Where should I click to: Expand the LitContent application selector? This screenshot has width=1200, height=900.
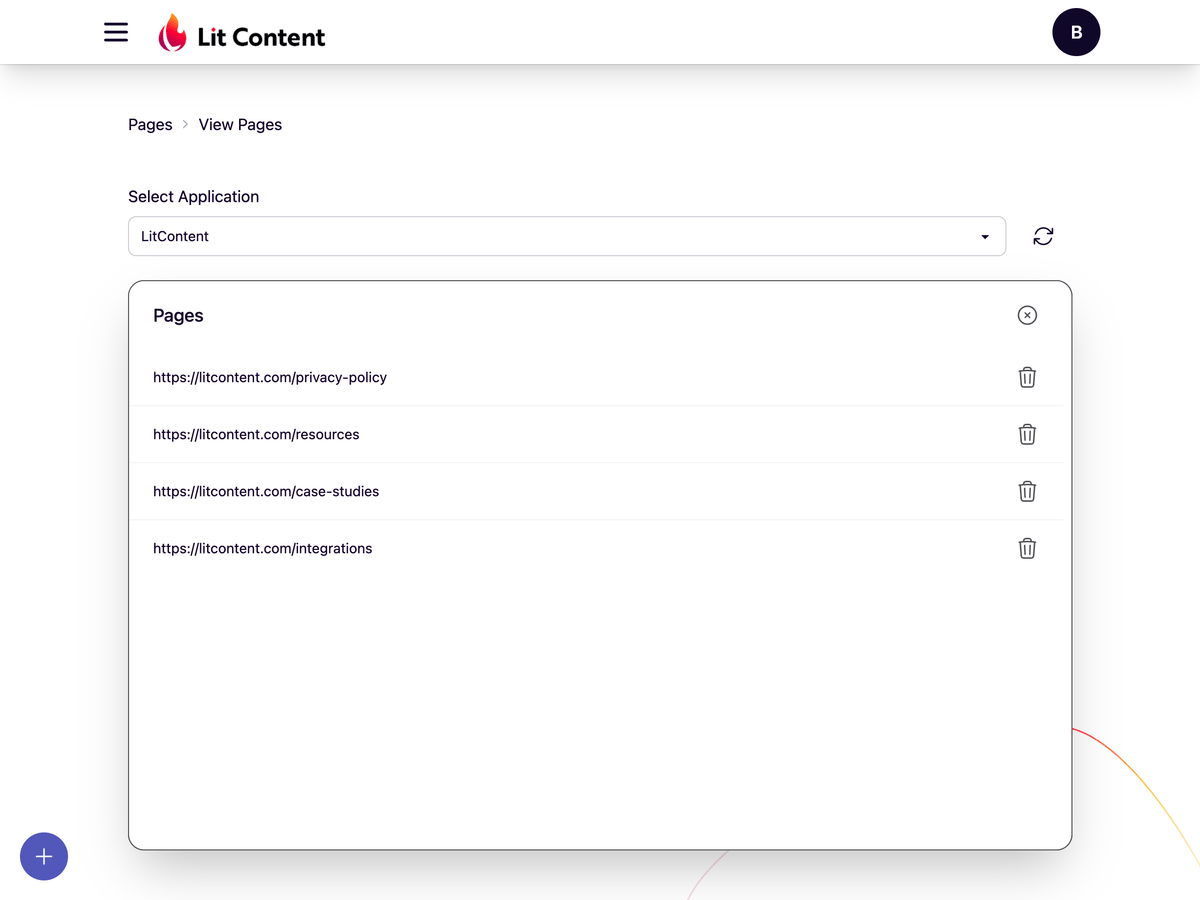[567, 236]
